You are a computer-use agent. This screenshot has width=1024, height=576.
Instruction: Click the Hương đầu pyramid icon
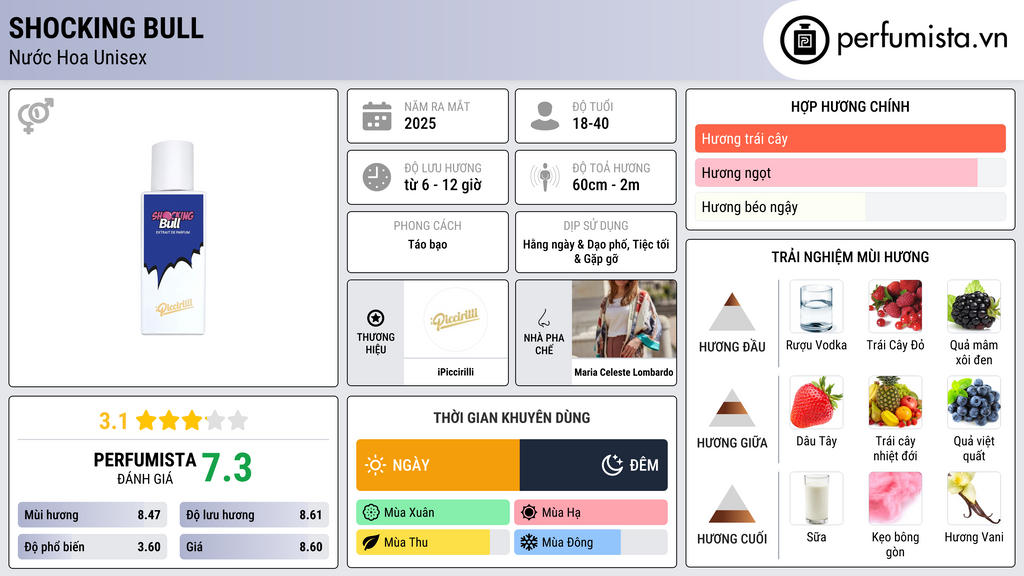pos(732,312)
